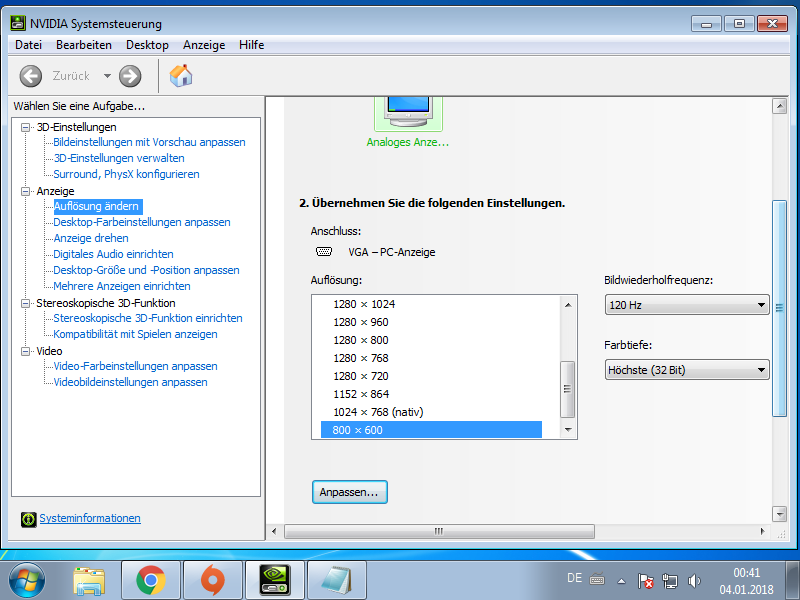800x600 pixels.
Task: Open Kompatibilität mit Spielen anzeigen
Action: [x=135, y=334]
